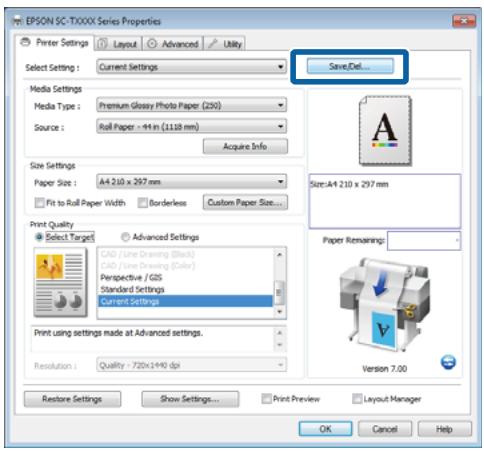Screen dimensions: 484x451
Task: Click the printer illustration image
Action: tap(384, 304)
